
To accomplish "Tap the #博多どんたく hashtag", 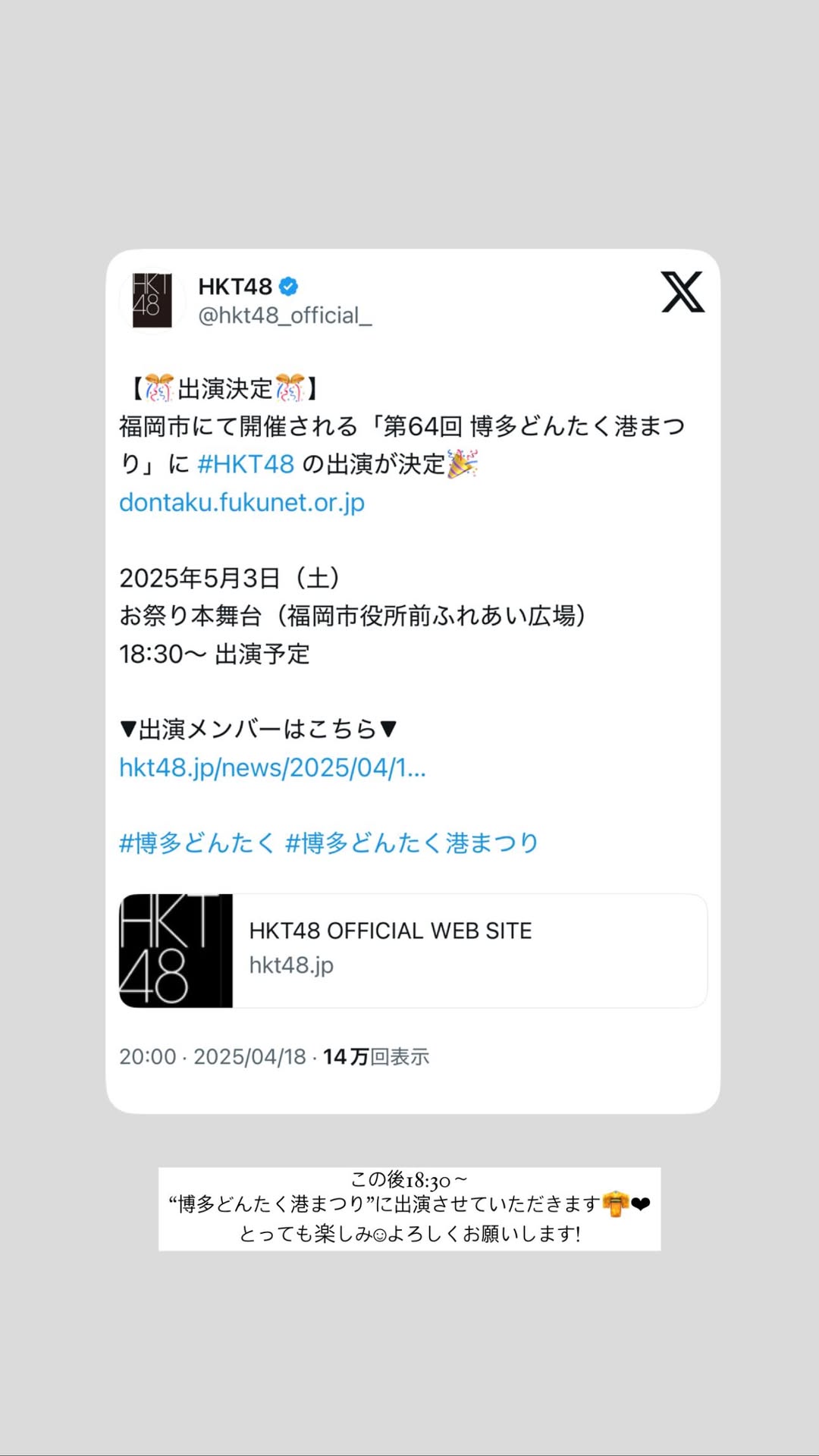I will [197, 843].
